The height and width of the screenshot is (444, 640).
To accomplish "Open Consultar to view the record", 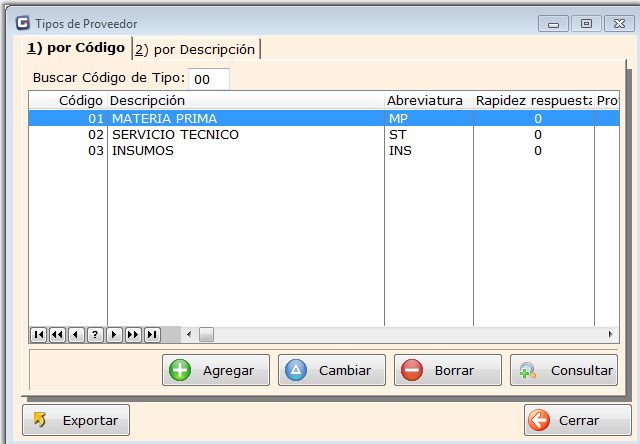I will [563, 370].
